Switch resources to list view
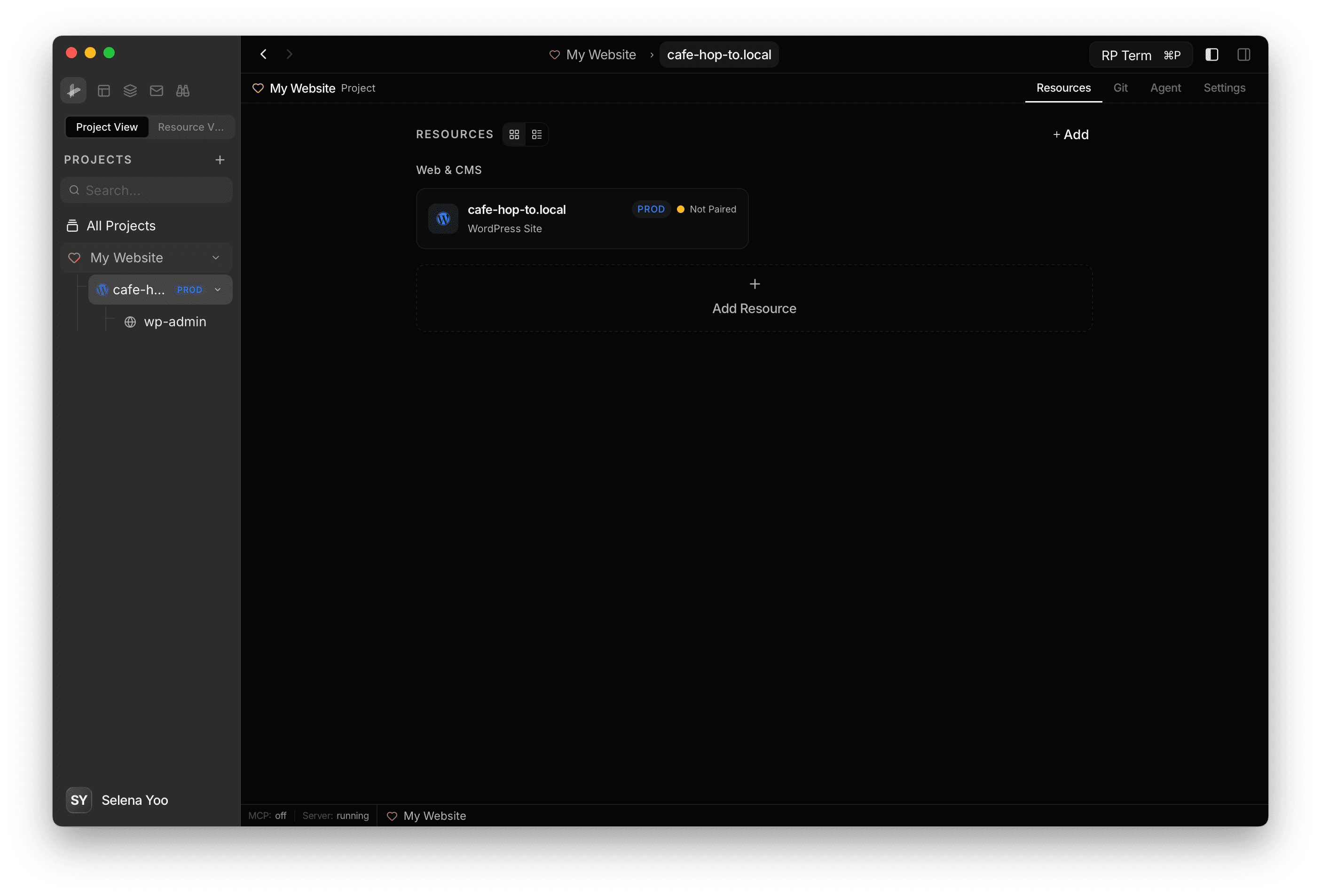The height and width of the screenshot is (896, 1321). click(x=536, y=134)
